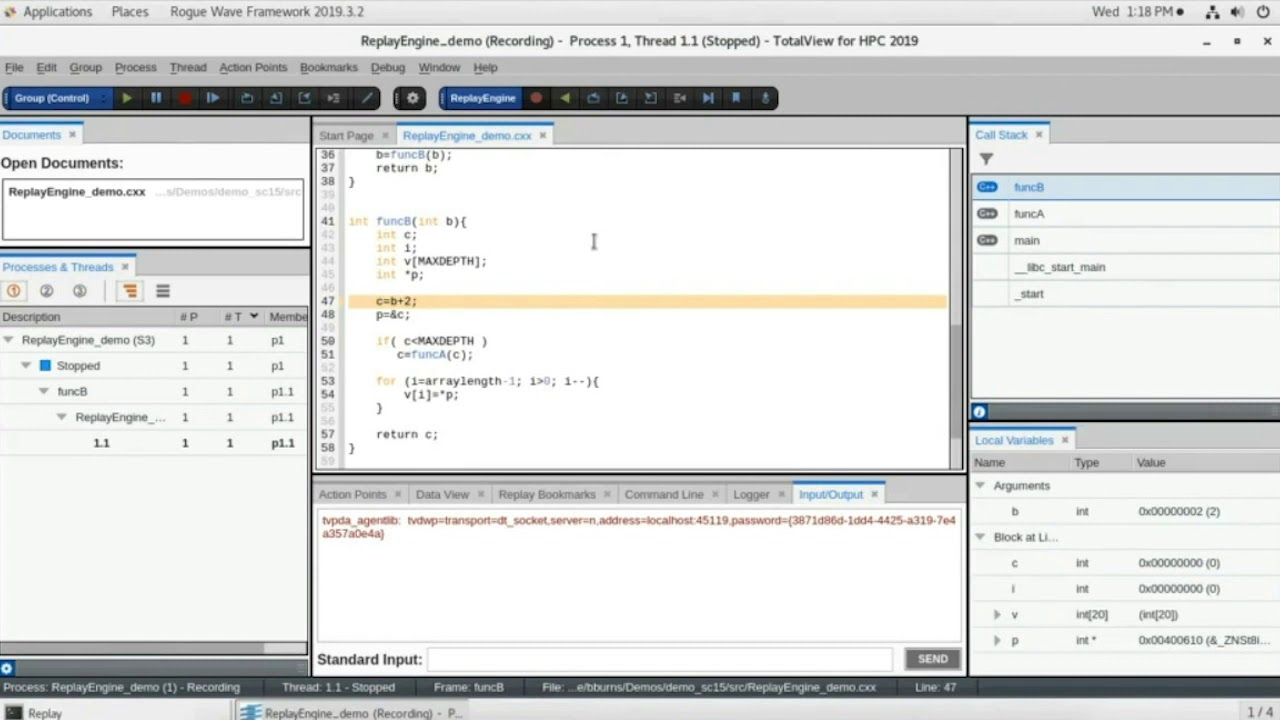
Task: Click the volume icon in system tray
Action: pyautogui.click(x=1238, y=12)
